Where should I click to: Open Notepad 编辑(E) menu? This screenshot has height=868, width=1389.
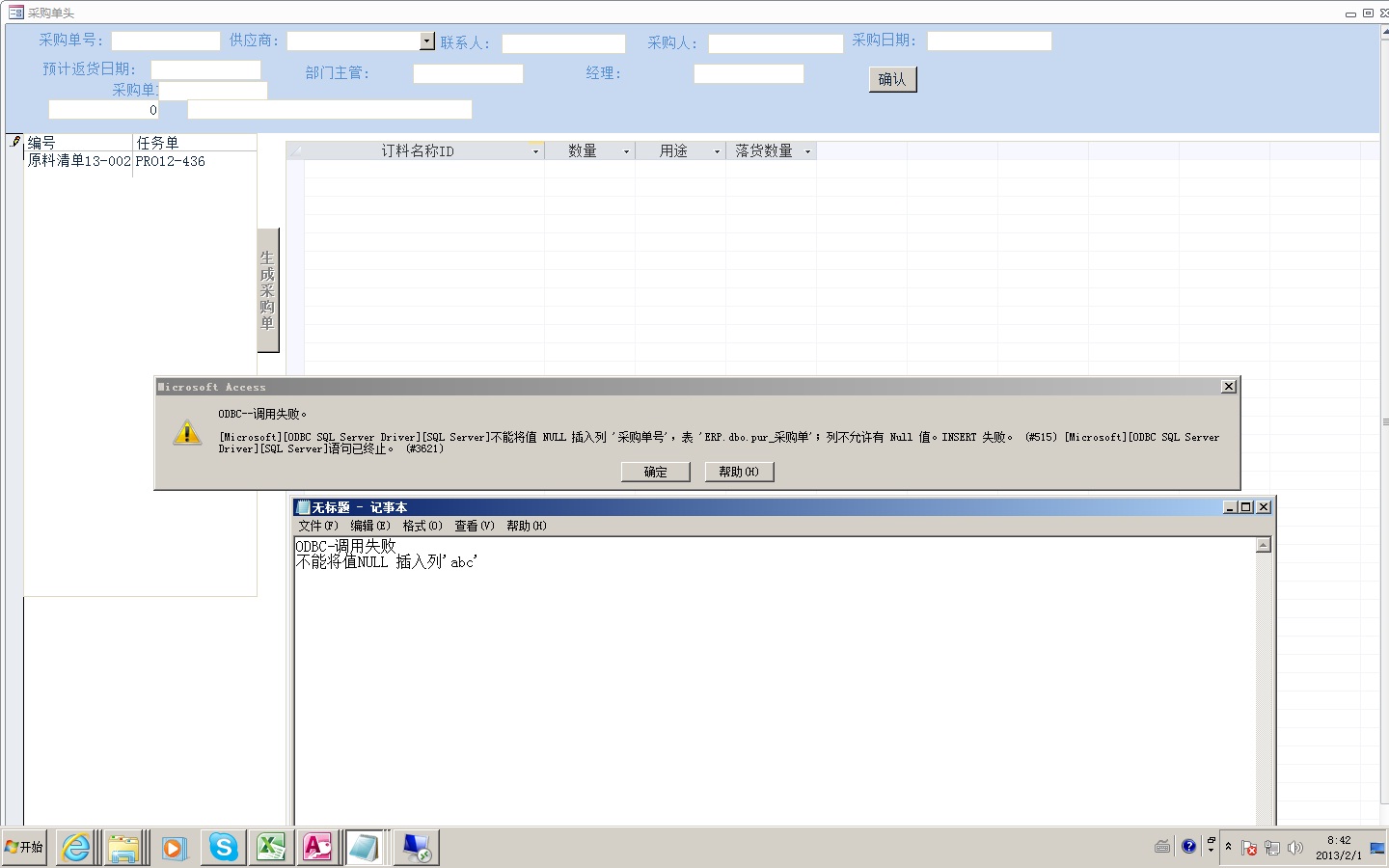pos(370,526)
